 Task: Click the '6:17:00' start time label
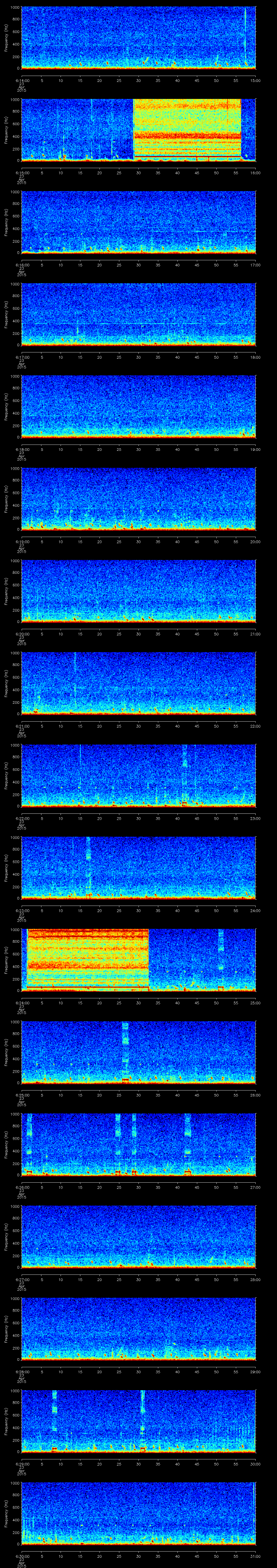coord(22,357)
